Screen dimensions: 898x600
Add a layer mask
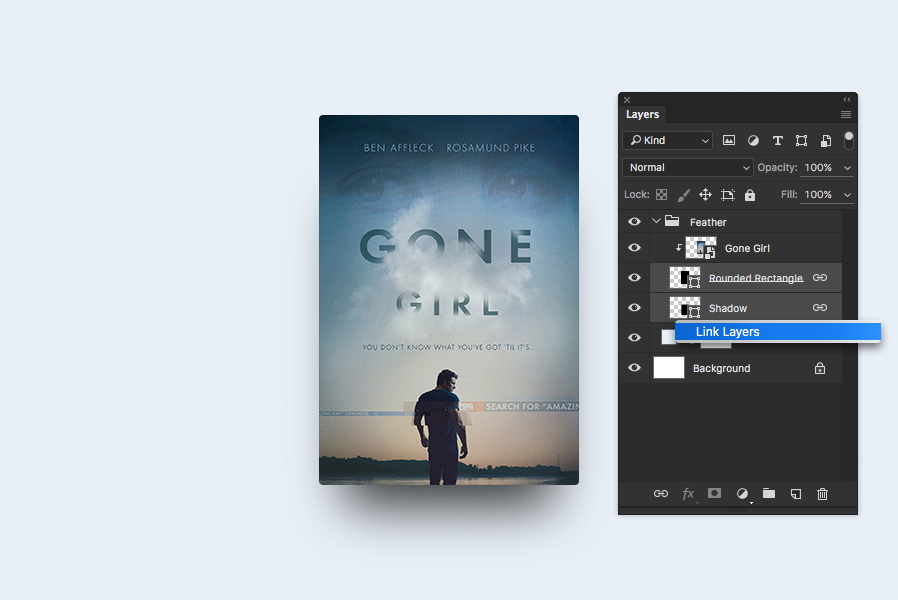tap(714, 493)
